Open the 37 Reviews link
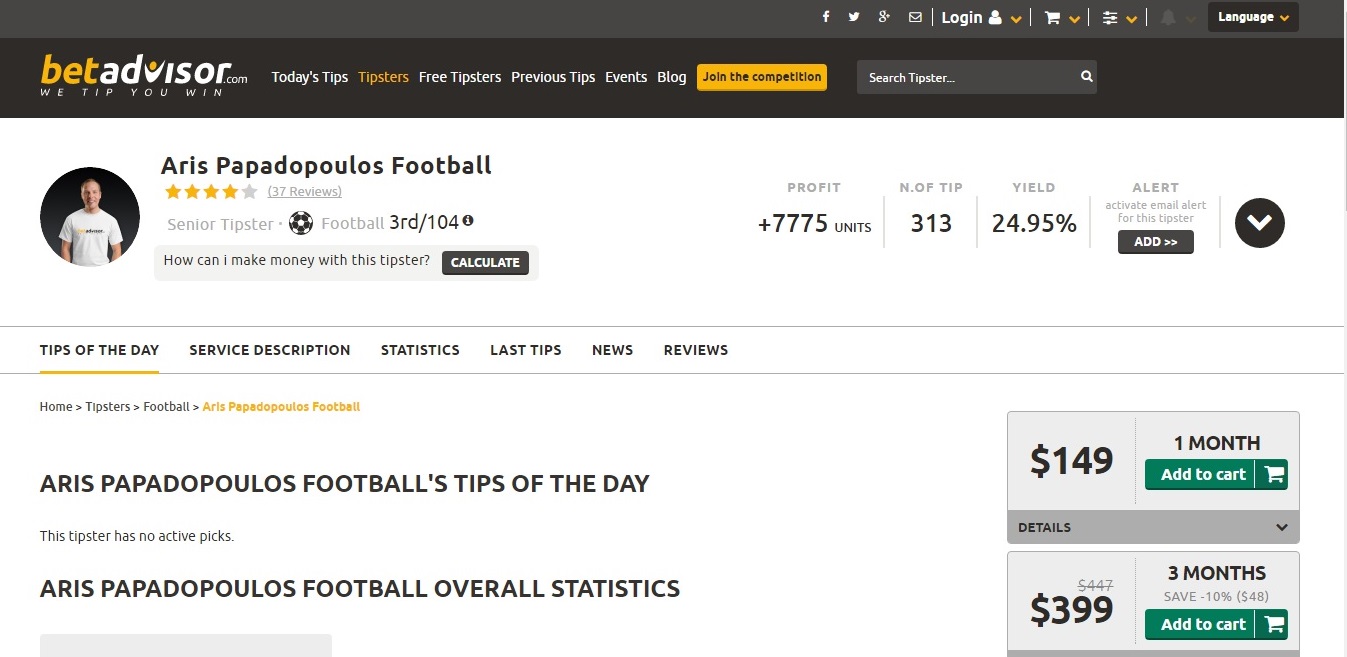 pos(305,192)
